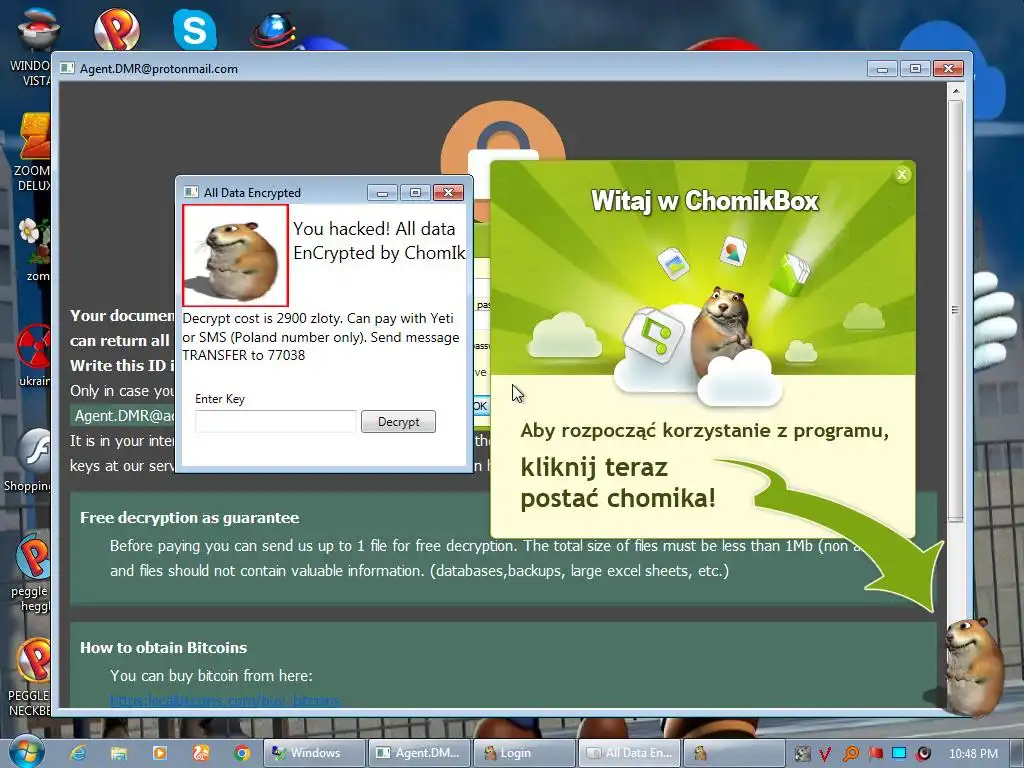Image resolution: width=1024 pixels, height=768 pixels.
Task: Switch to the Agent.DM... taskbar window
Action: pos(419,753)
